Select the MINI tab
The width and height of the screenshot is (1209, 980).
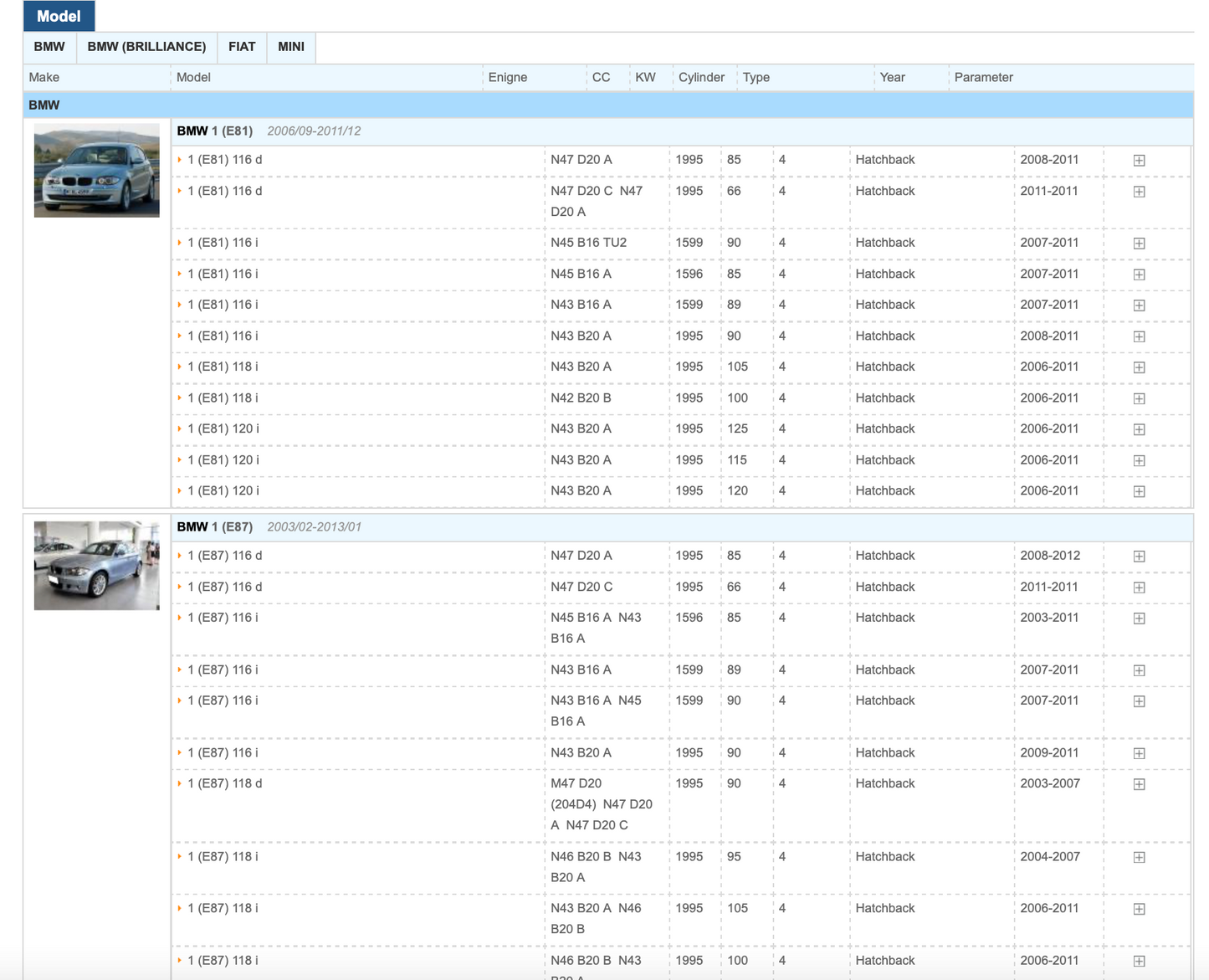[291, 47]
